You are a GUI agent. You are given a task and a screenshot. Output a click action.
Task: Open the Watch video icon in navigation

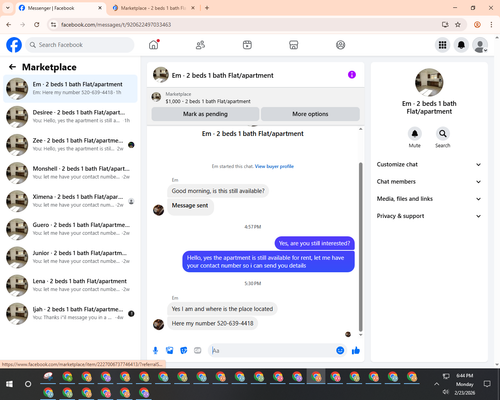(x=247, y=45)
